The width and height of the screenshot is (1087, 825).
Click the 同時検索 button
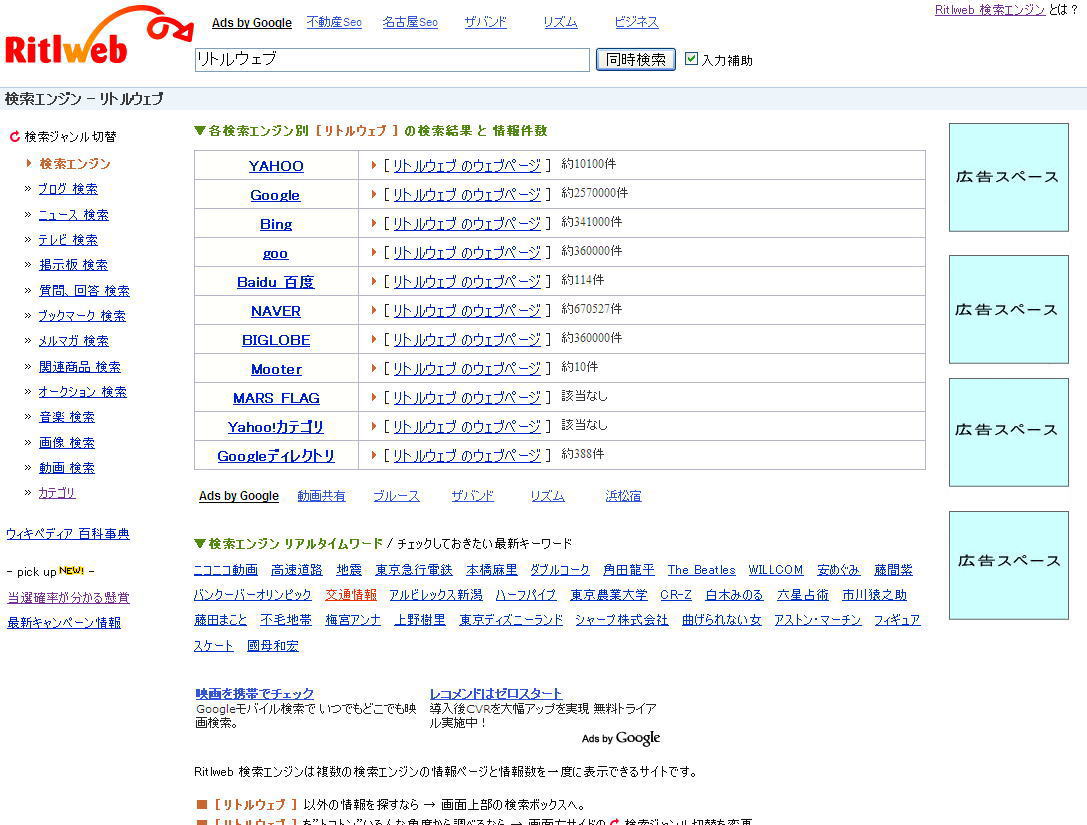point(636,60)
